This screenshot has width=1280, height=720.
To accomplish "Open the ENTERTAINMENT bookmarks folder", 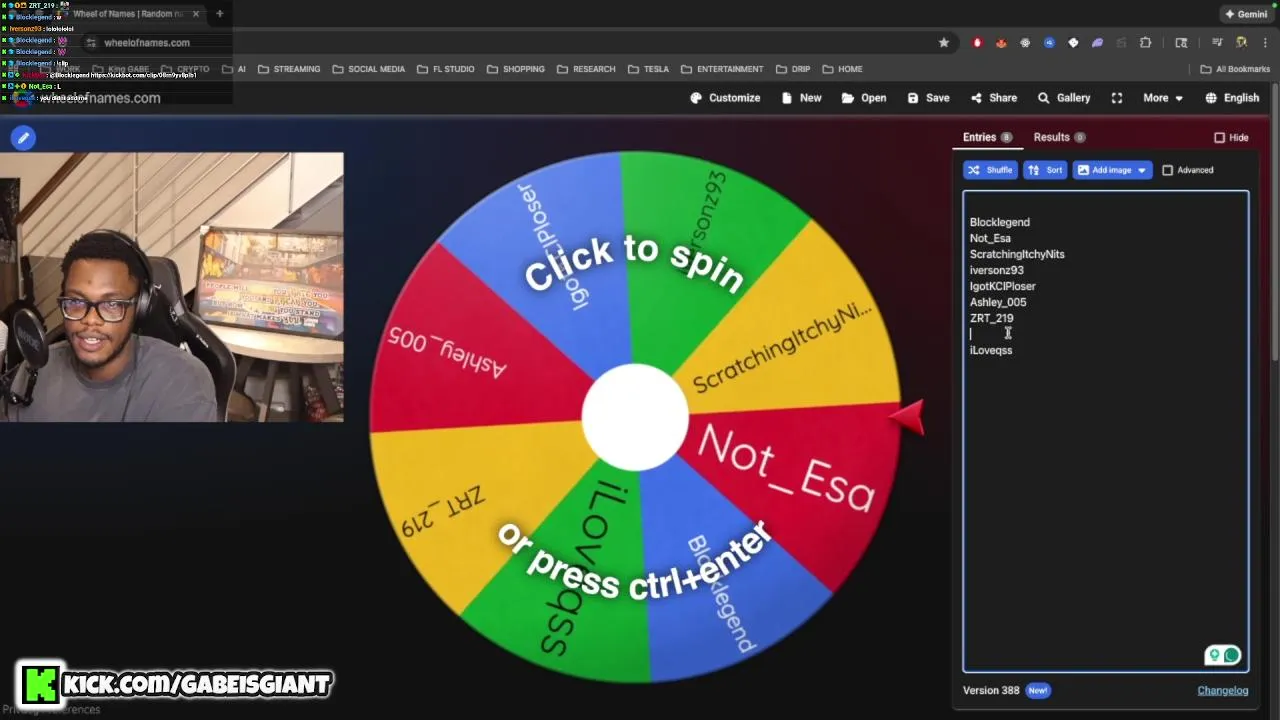I will click(x=721, y=69).
